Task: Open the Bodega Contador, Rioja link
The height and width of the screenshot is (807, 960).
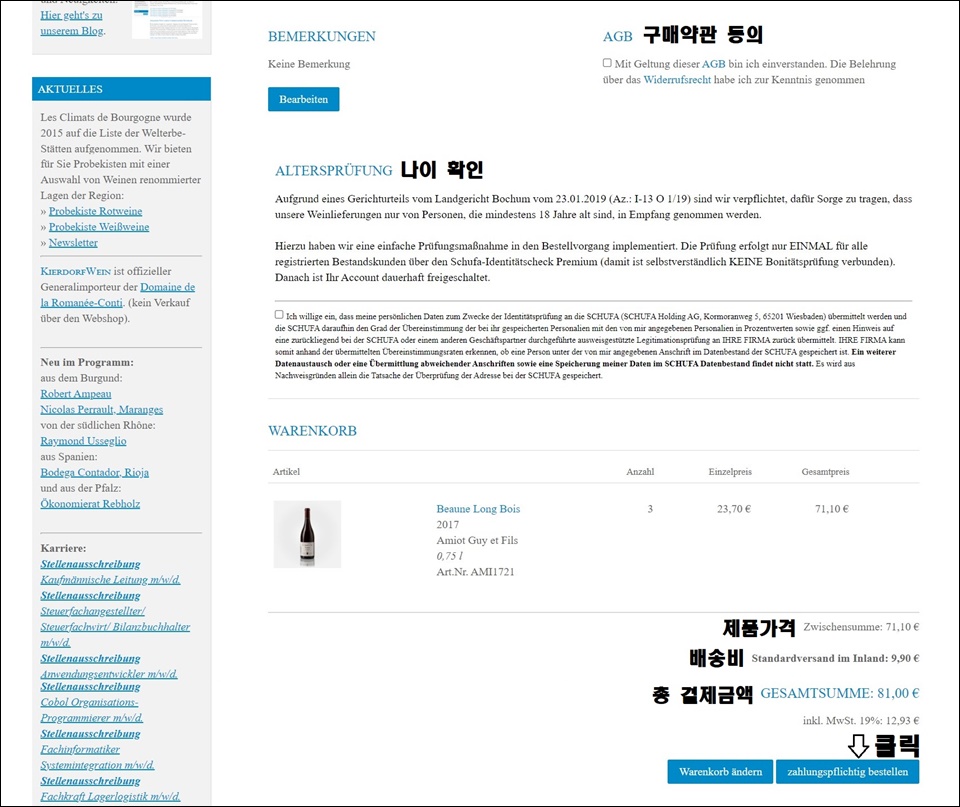Action: click(x=95, y=473)
